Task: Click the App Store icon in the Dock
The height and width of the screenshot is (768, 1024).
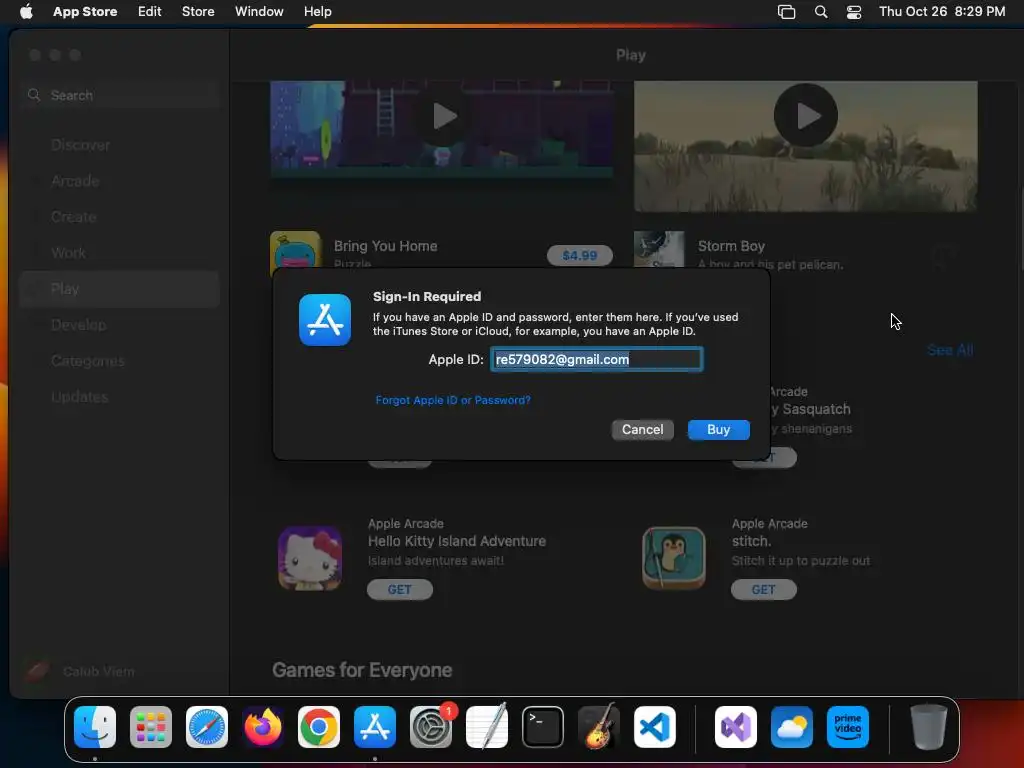Action: coord(375,727)
